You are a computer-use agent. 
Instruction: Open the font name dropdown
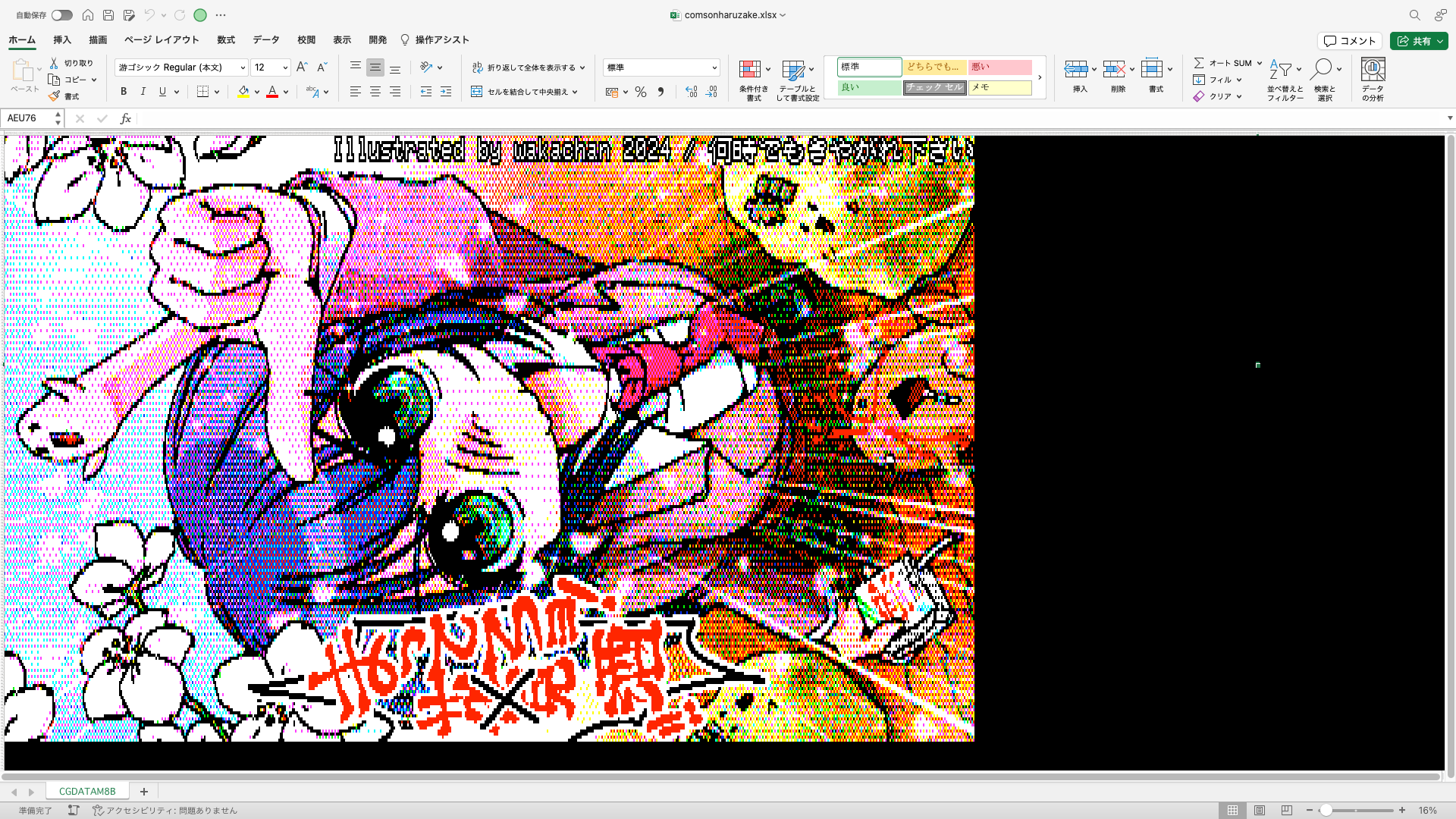[243, 67]
